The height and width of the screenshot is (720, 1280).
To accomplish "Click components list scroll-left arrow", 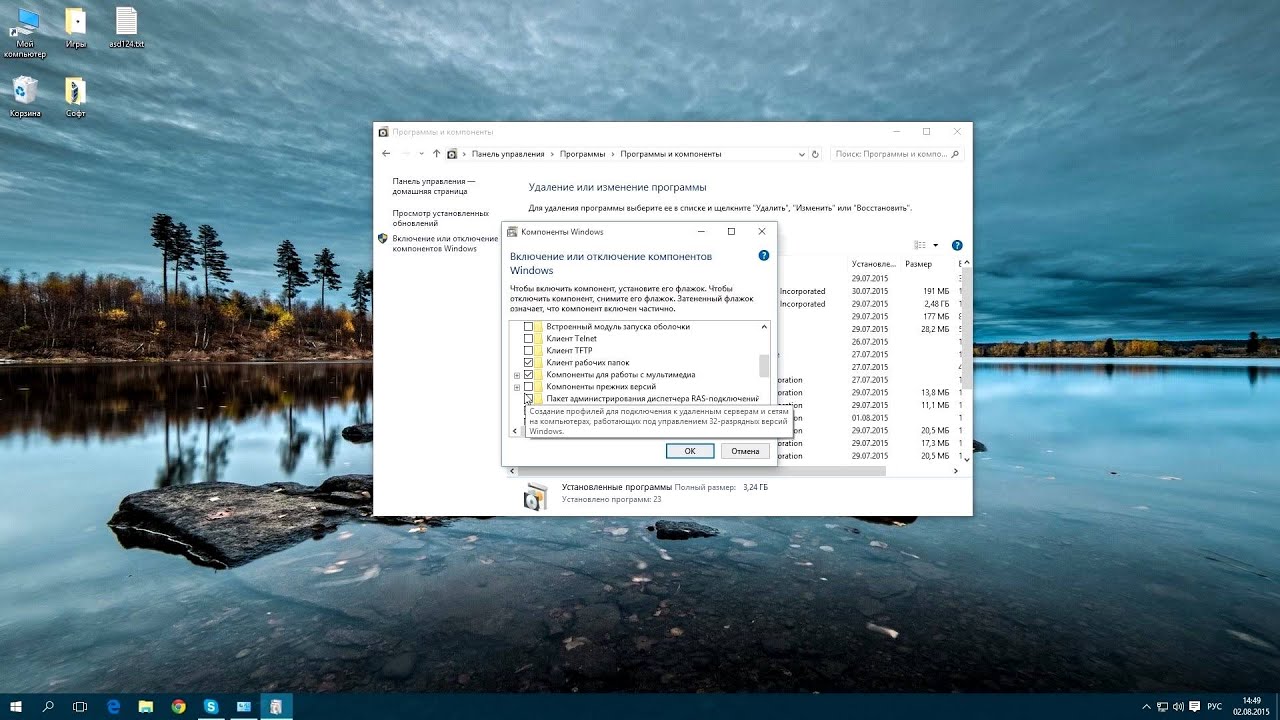I will pos(516,431).
